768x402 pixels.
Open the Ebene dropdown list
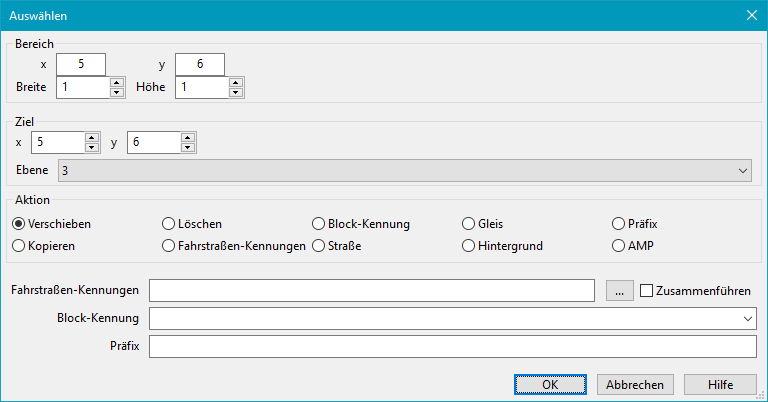(x=742, y=170)
